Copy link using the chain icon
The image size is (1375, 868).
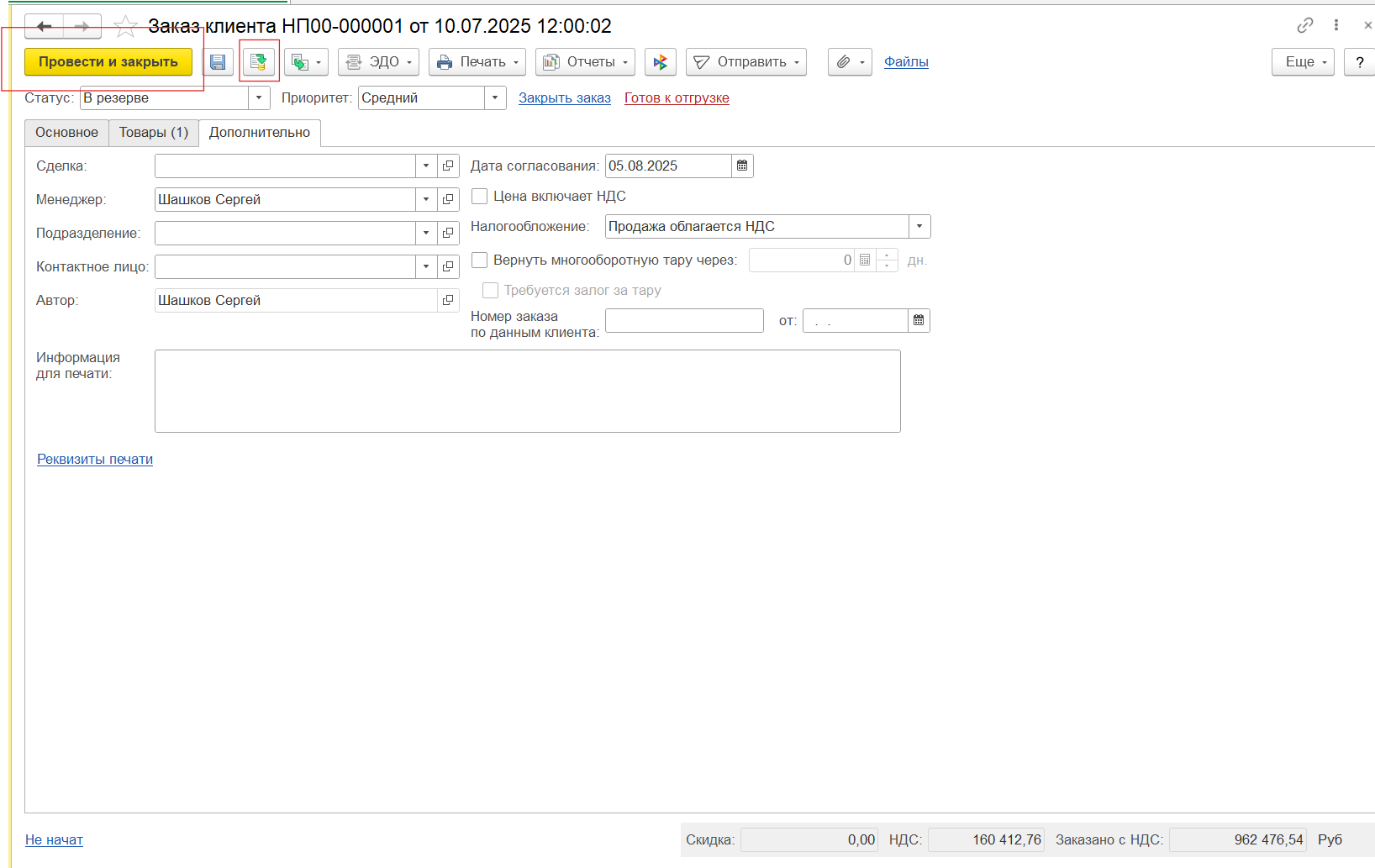pos(1304,25)
